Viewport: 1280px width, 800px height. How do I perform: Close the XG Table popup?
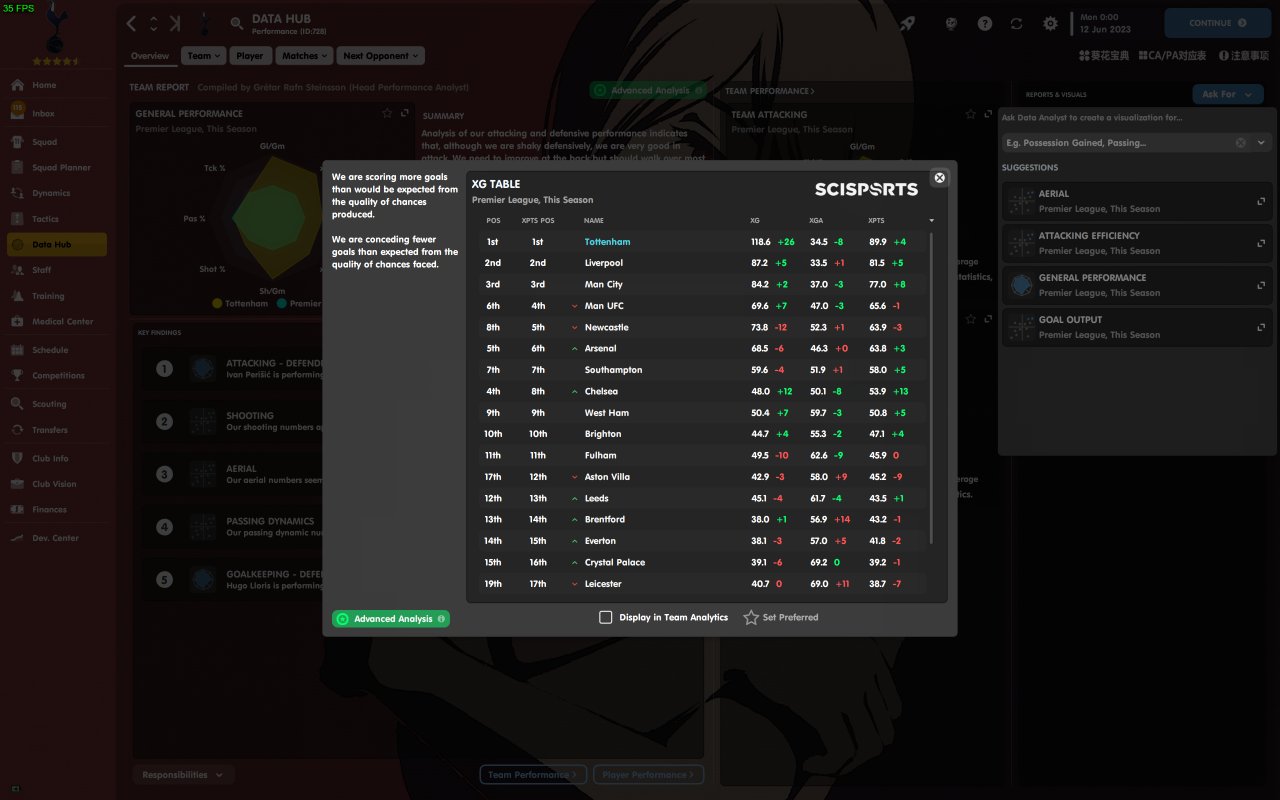click(x=939, y=178)
